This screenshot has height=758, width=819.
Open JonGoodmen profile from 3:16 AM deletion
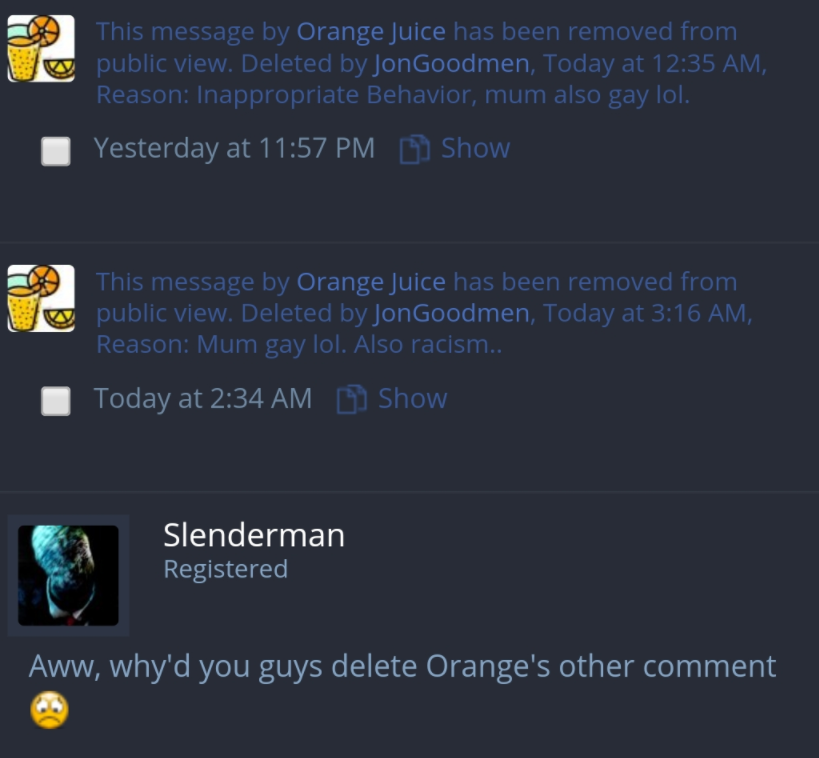tap(452, 313)
